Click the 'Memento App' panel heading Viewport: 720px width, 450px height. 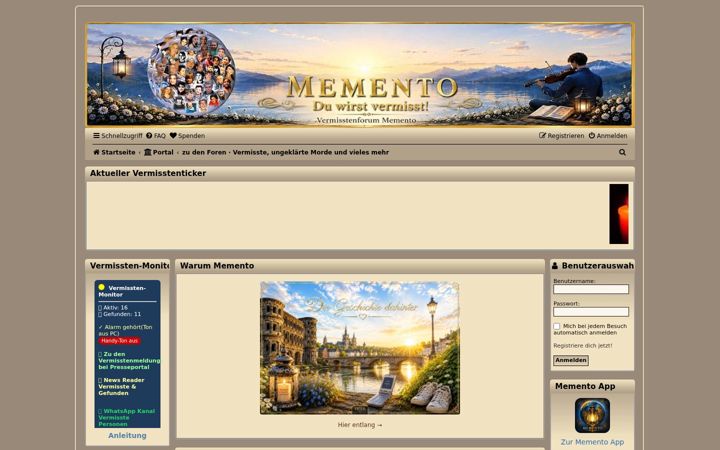[585, 386]
